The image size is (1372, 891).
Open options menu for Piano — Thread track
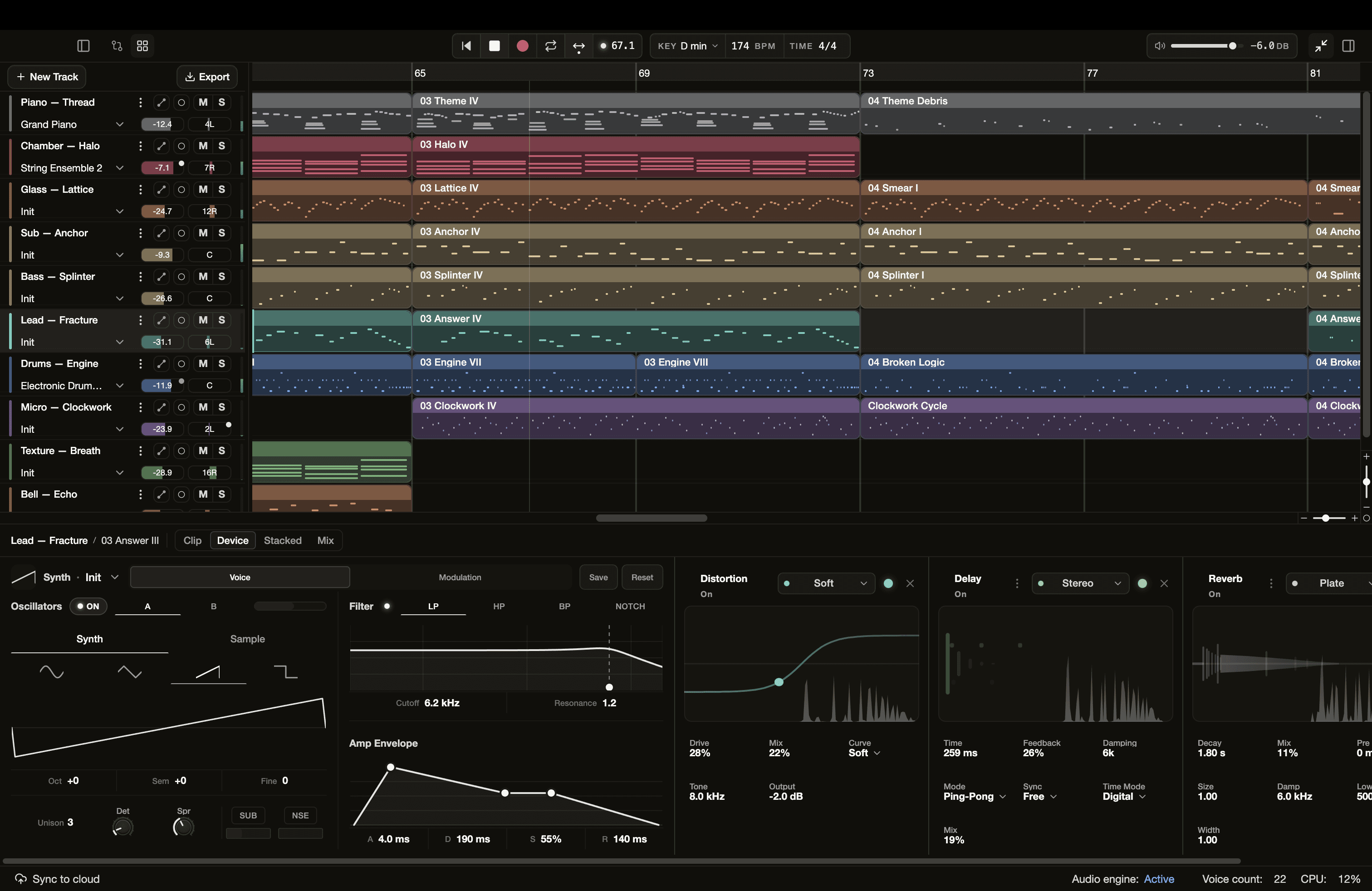click(140, 102)
